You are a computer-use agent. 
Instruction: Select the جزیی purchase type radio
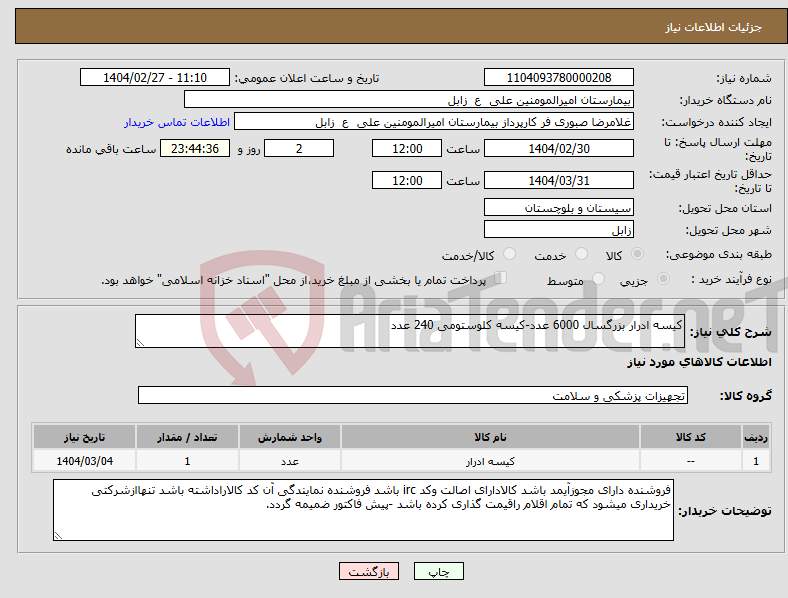coord(663,278)
